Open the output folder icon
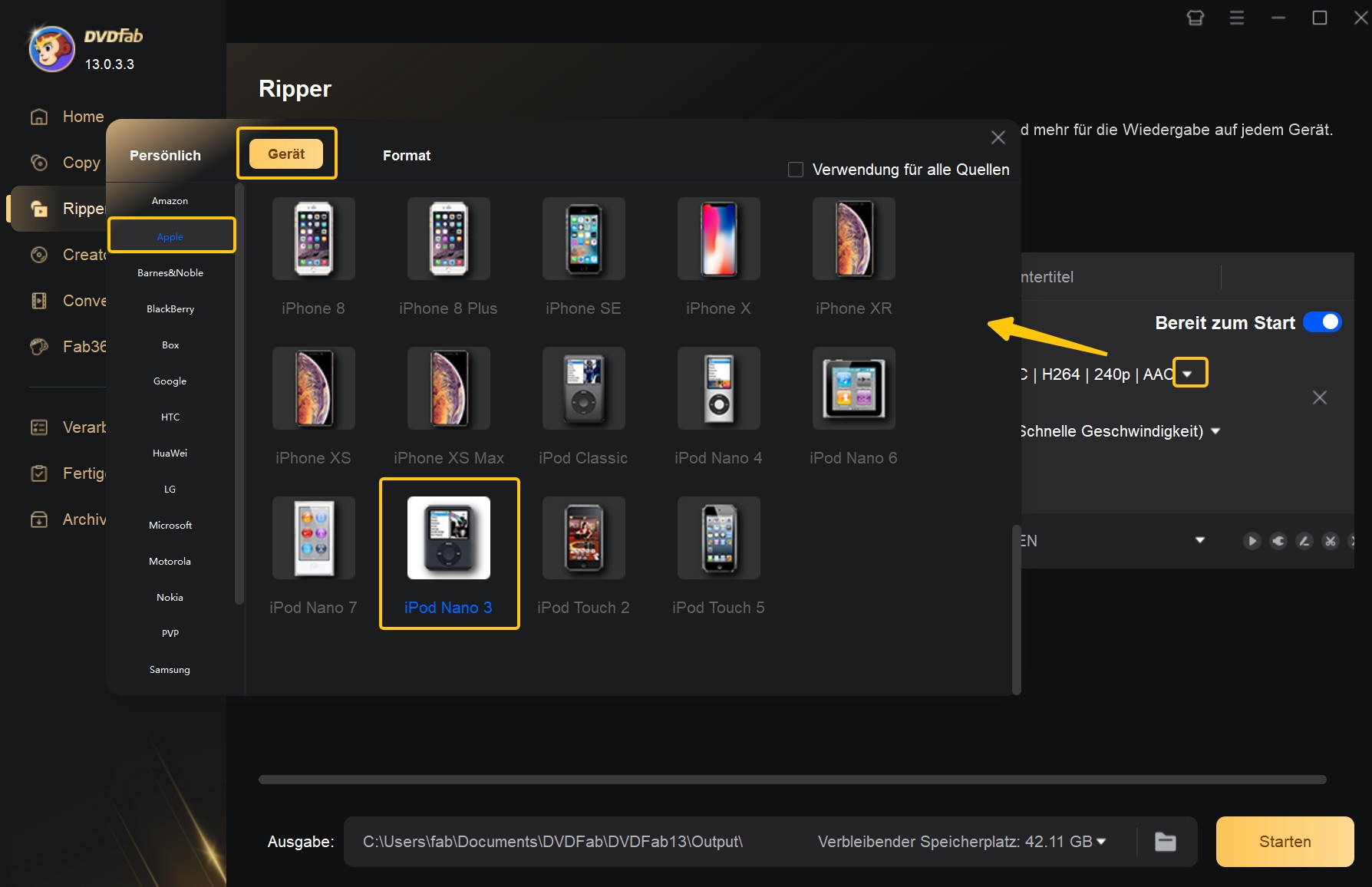The image size is (1372, 887). click(x=1166, y=842)
